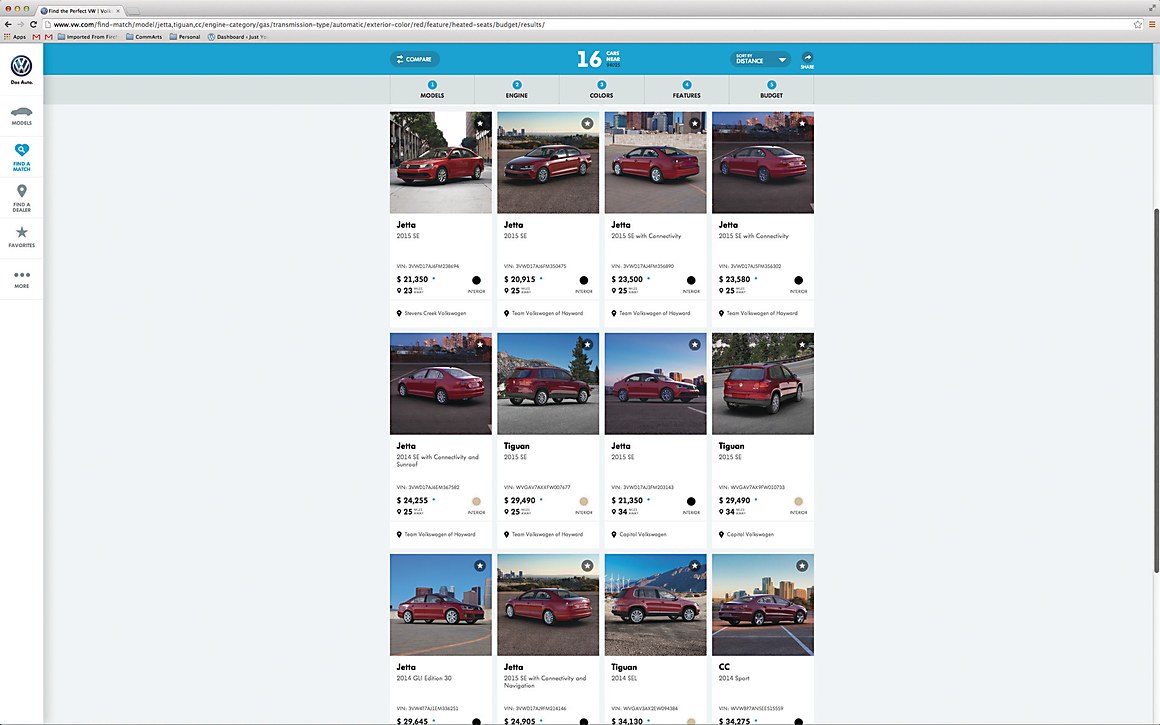The image size is (1160, 725).
Task: Click the browser forward arrow
Action: click(x=20, y=24)
